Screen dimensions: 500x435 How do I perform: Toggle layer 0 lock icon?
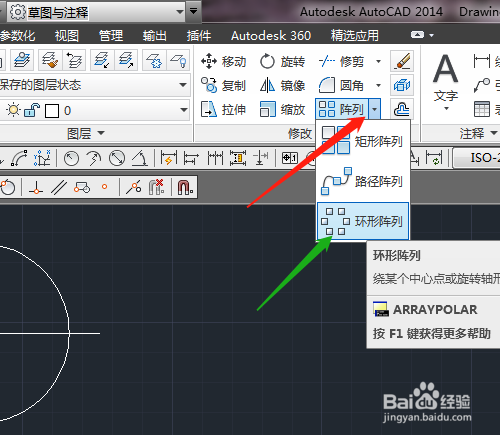(32, 110)
